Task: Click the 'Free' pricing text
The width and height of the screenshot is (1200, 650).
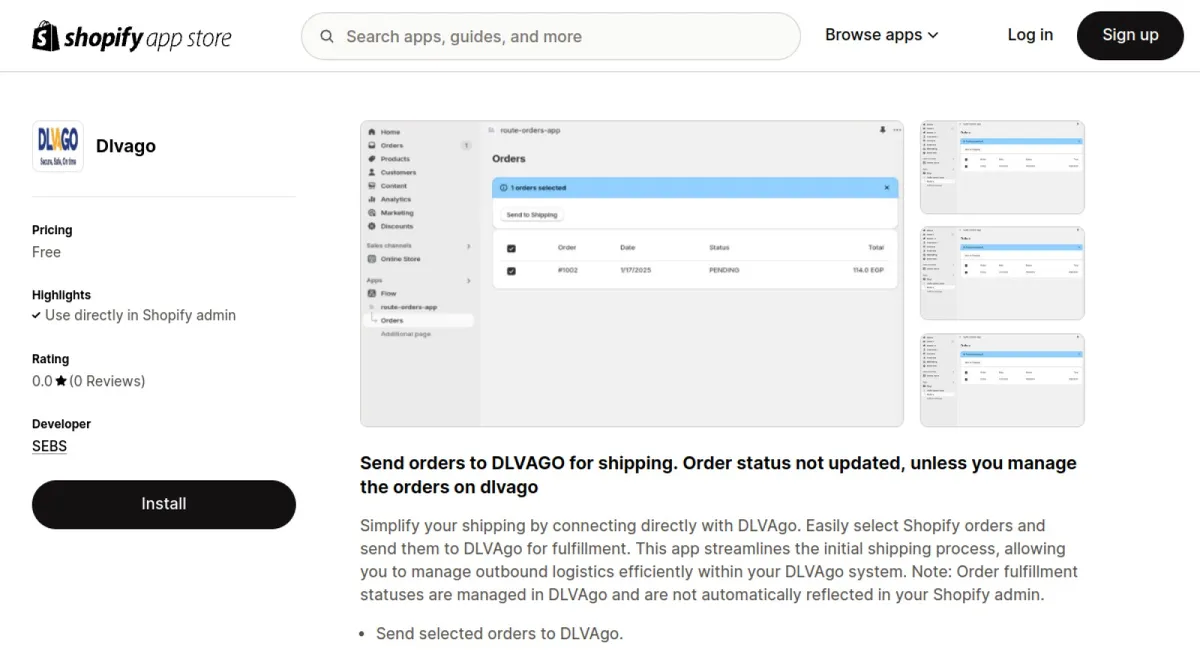Action: tap(46, 252)
